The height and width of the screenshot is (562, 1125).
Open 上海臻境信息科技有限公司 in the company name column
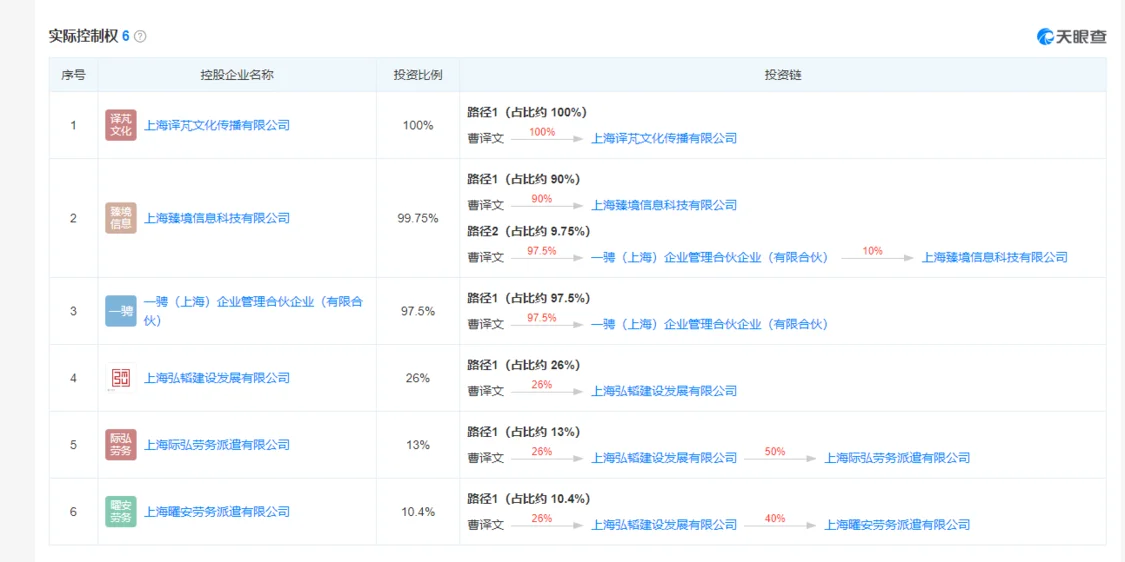pyautogui.click(x=217, y=218)
